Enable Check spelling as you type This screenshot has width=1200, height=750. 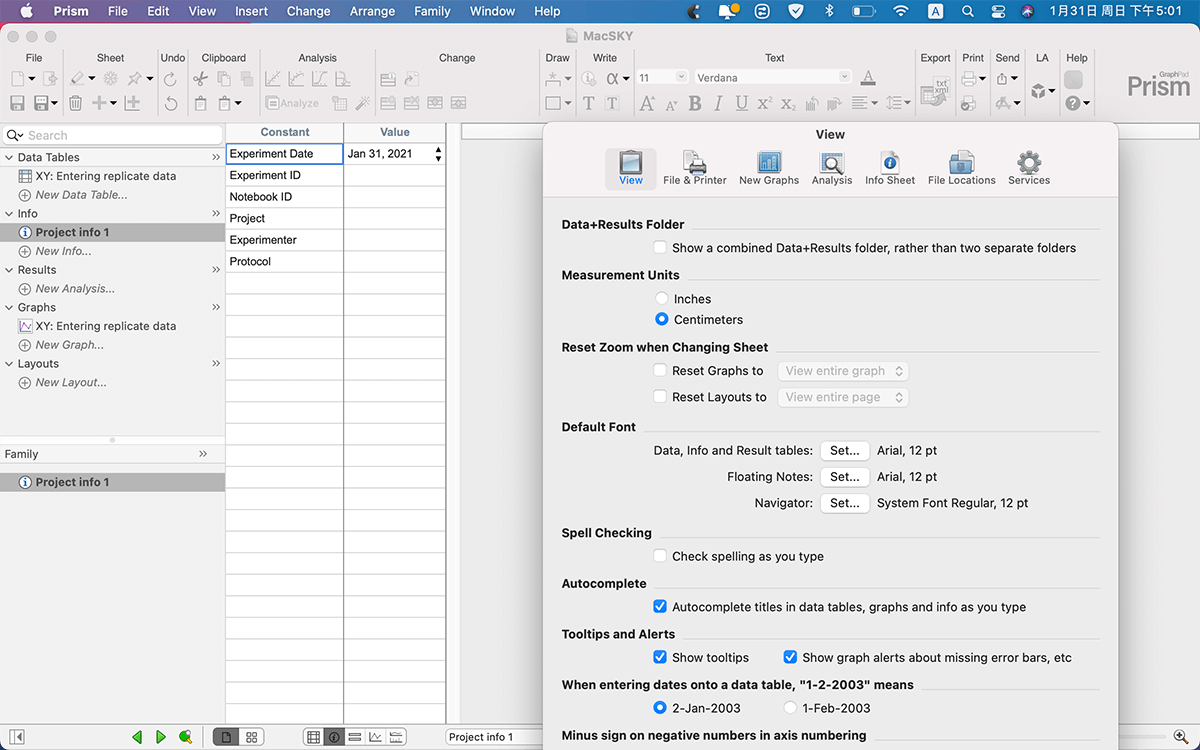[660, 556]
